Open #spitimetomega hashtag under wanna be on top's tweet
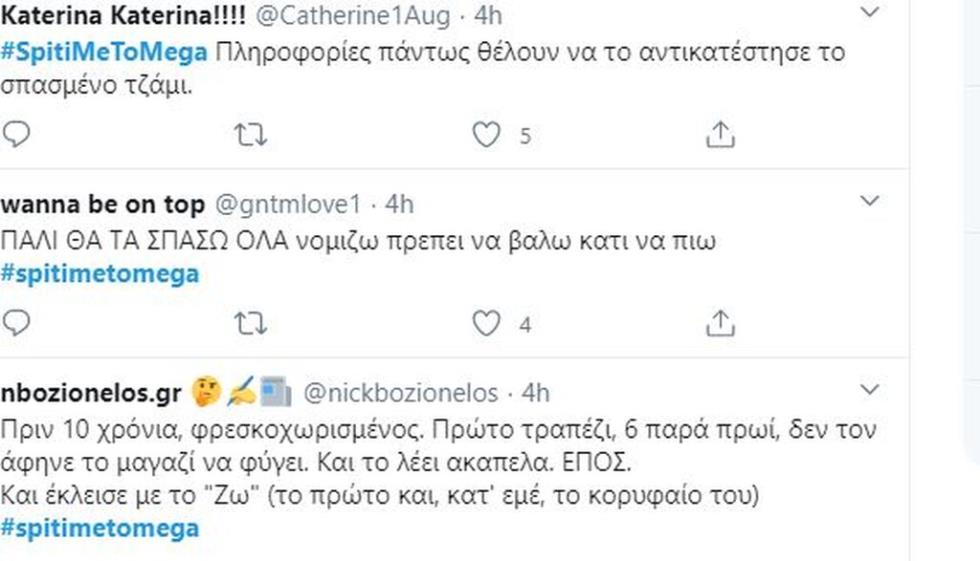This screenshot has height=561, width=980. point(100,274)
